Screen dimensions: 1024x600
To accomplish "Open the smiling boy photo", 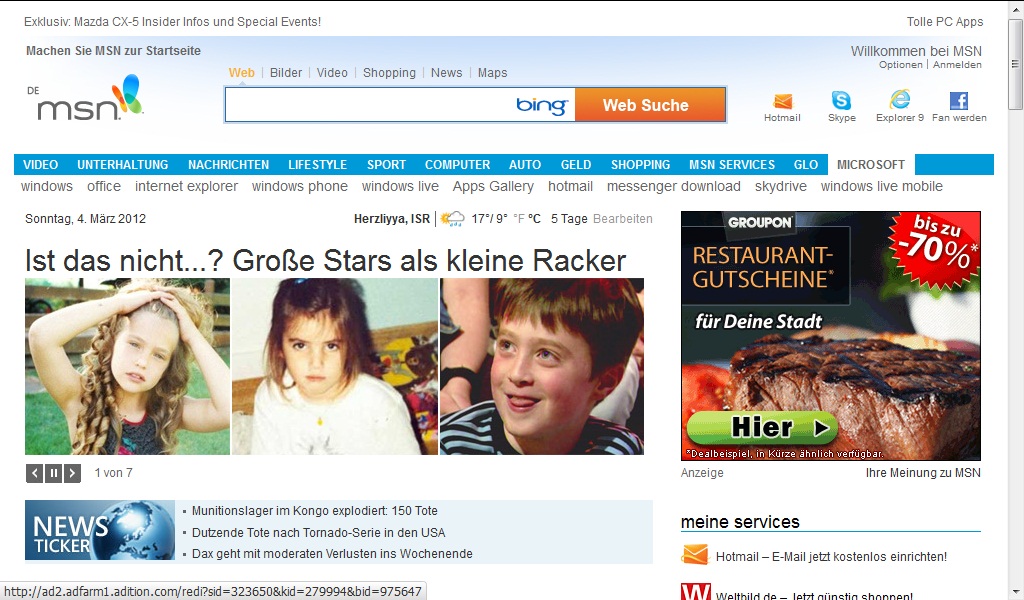I will point(542,366).
